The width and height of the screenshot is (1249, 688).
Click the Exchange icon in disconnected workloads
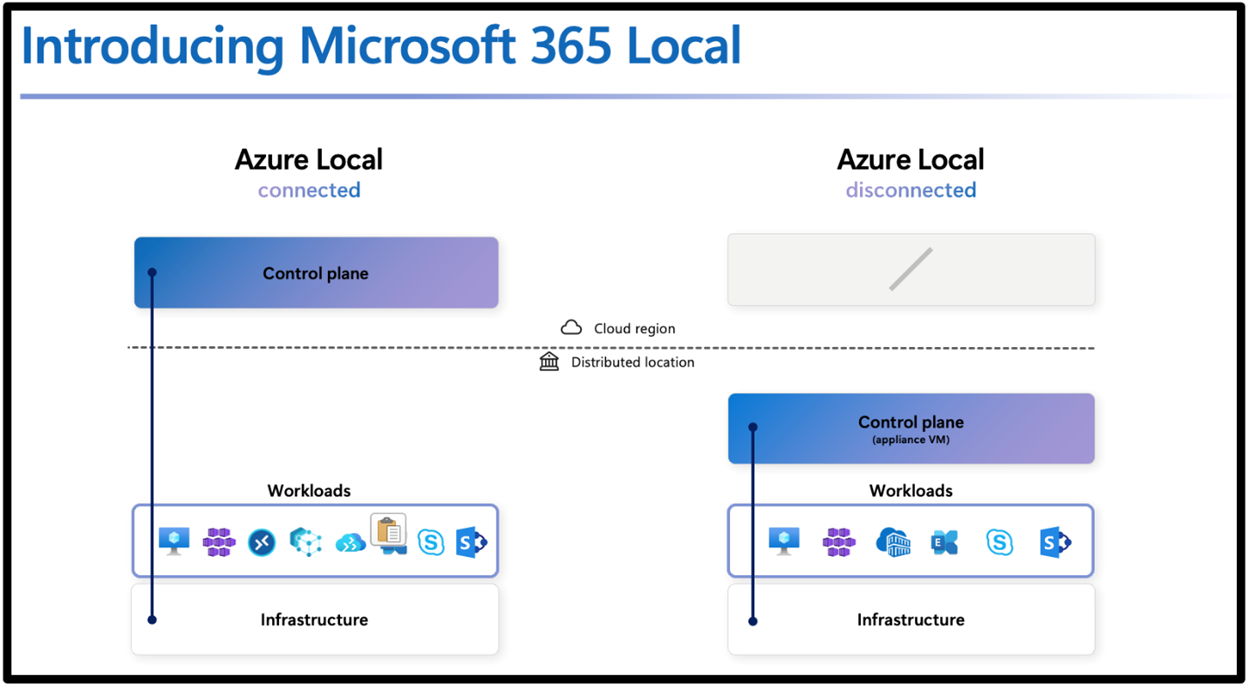945,542
